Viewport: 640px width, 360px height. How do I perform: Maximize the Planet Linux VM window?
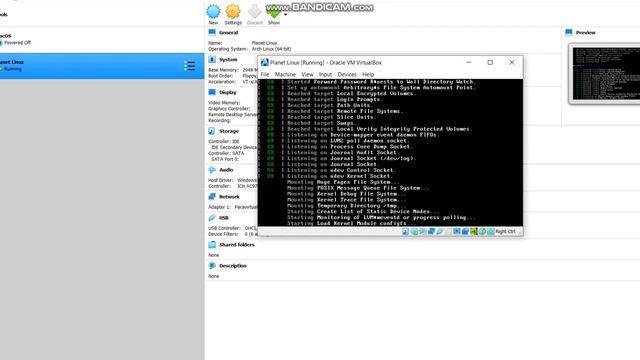[490, 62]
